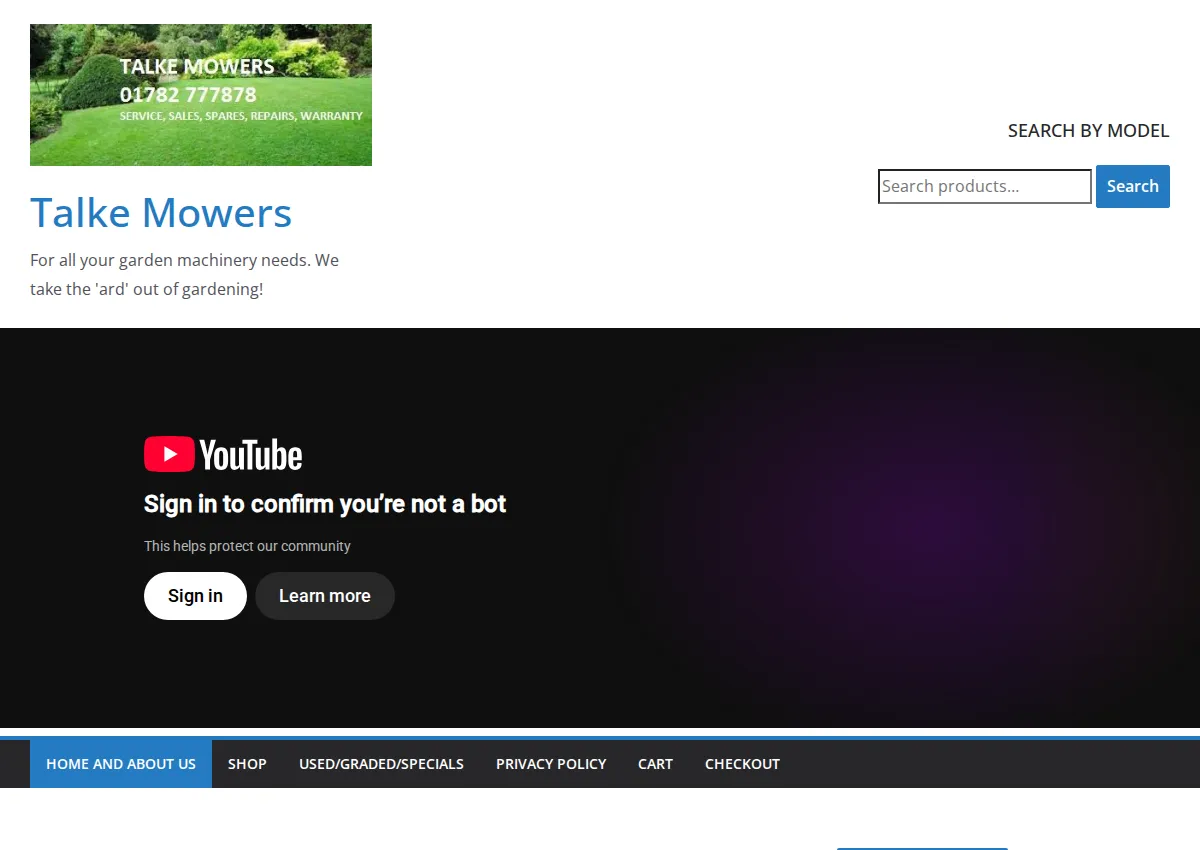Open the Cart menu item
1200x850 pixels.
(x=655, y=764)
